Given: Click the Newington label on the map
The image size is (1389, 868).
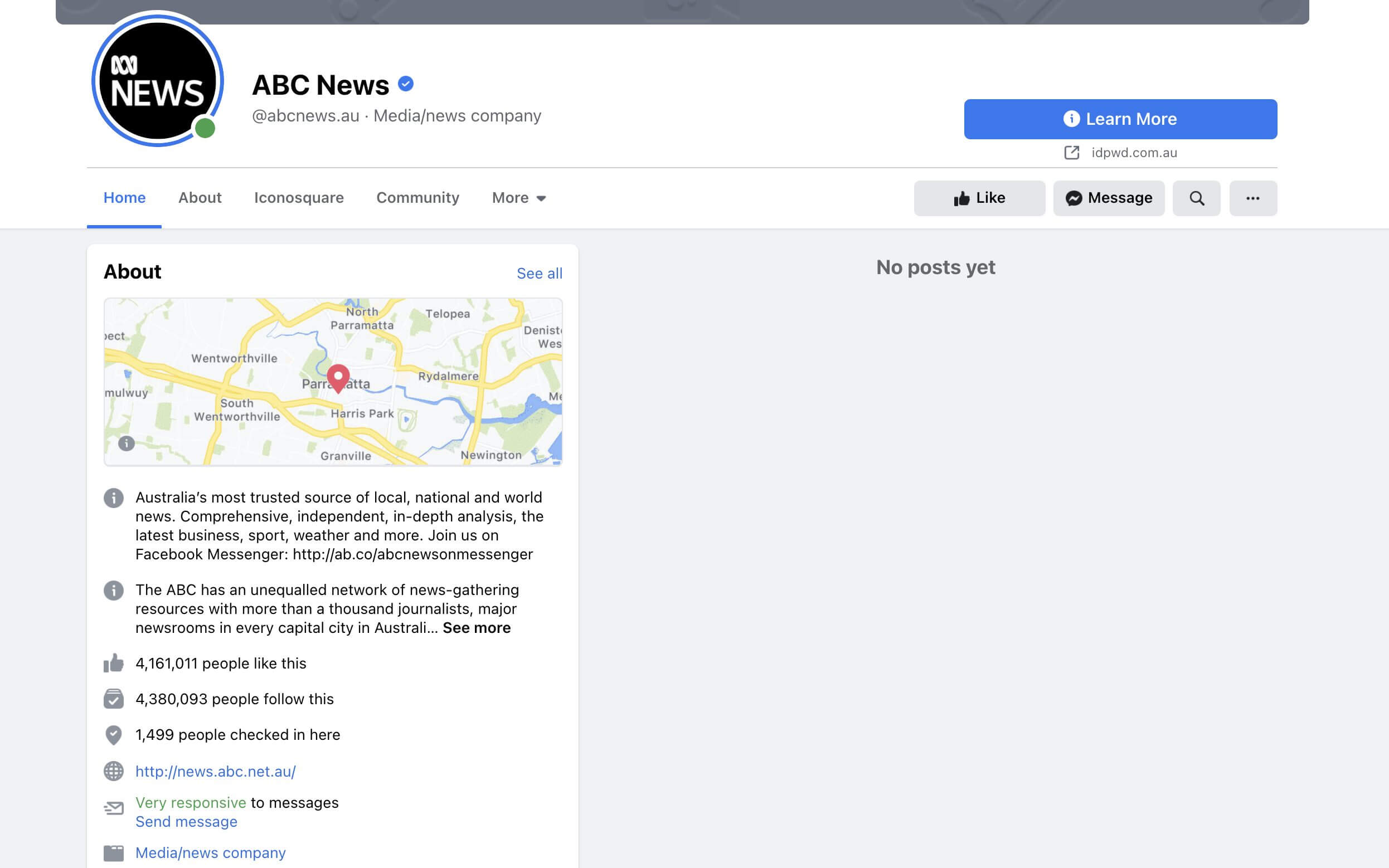Looking at the screenshot, I should tap(491, 455).
